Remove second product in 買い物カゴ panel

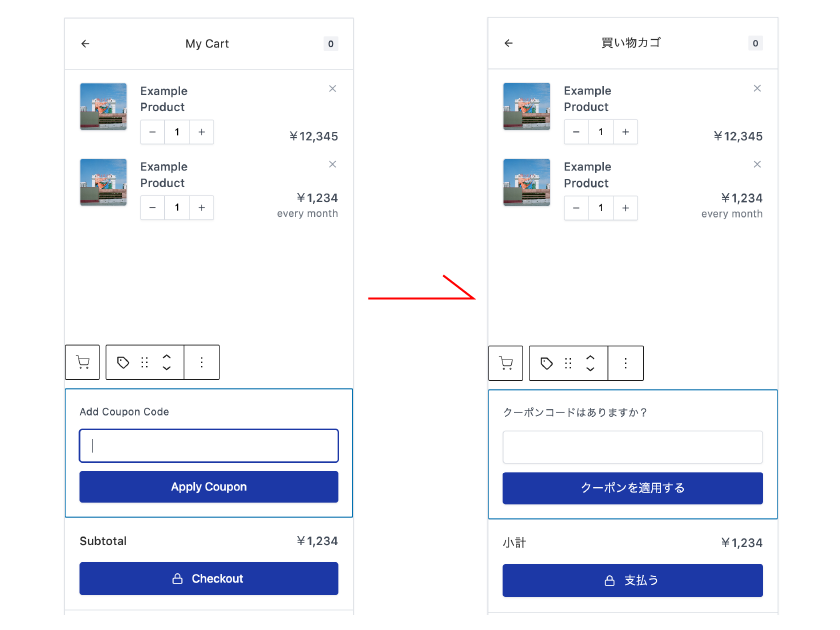pyautogui.click(x=757, y=164)
